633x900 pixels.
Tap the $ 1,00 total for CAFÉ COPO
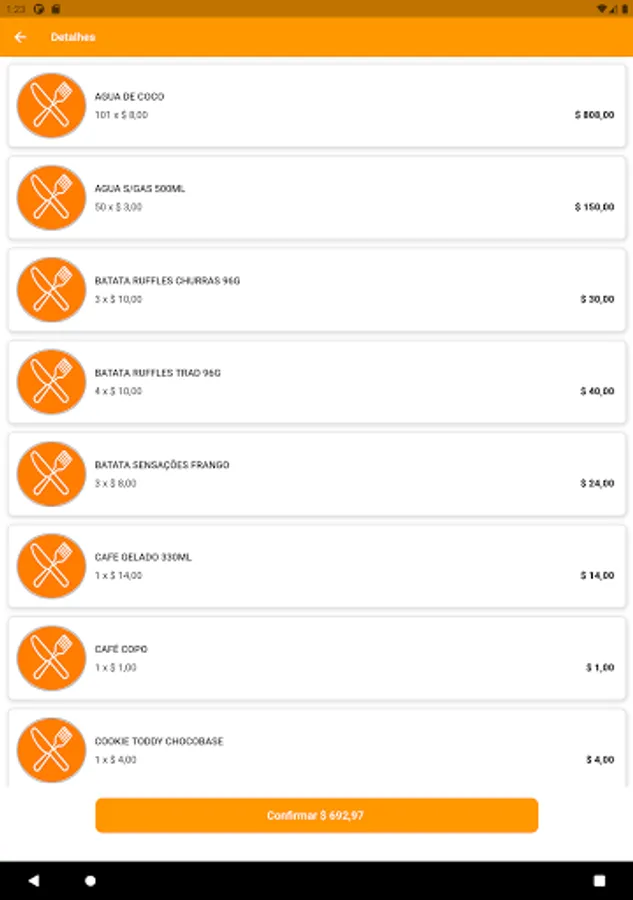click(600, 667)
